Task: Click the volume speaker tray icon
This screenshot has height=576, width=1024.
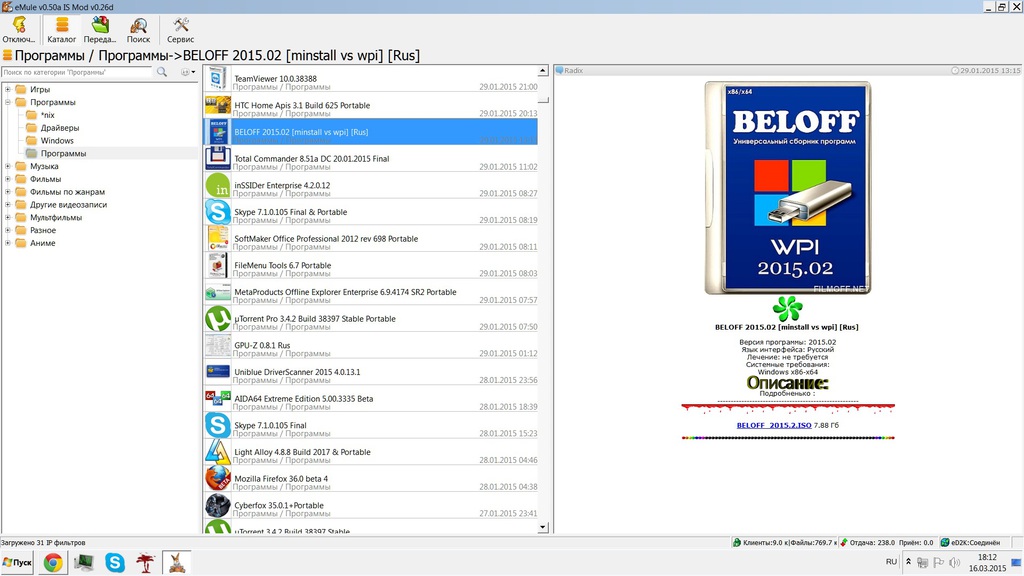Action: click(x=955, y=562)
